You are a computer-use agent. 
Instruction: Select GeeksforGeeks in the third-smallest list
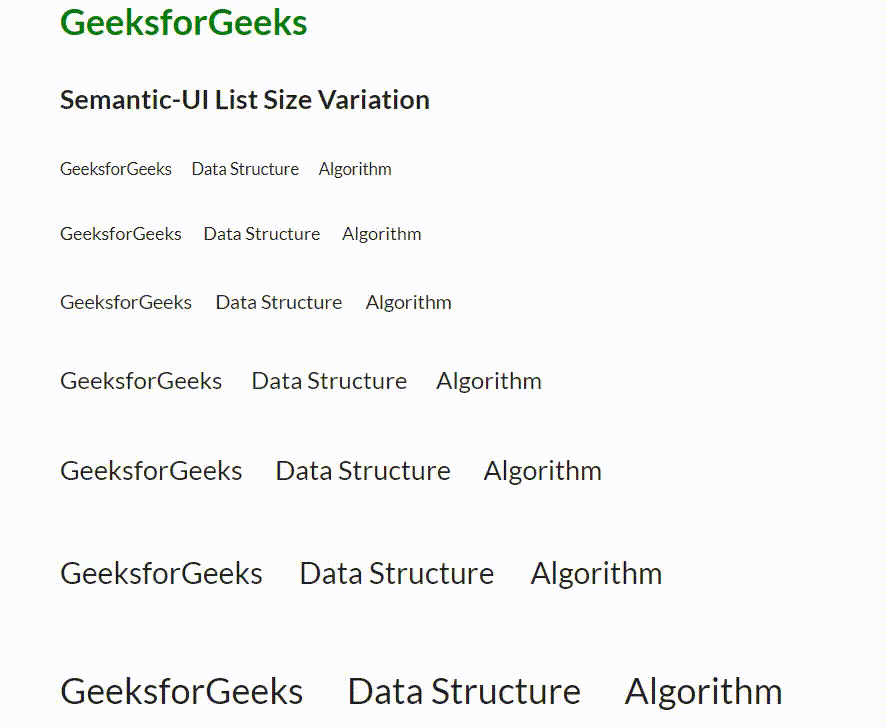coord(126,302)
